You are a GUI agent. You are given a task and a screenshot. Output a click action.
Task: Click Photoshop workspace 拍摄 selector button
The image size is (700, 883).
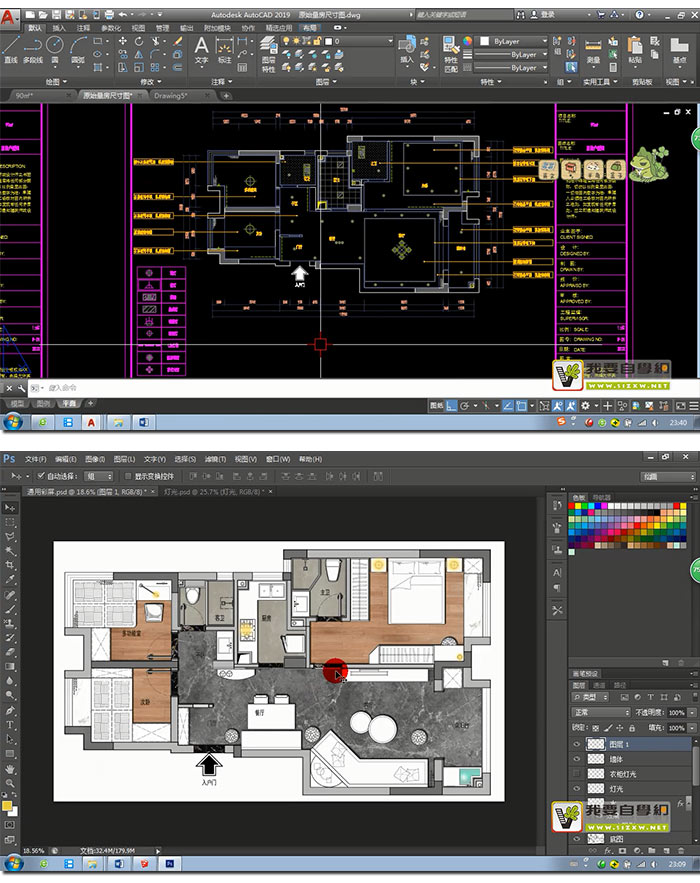(668, 476)
